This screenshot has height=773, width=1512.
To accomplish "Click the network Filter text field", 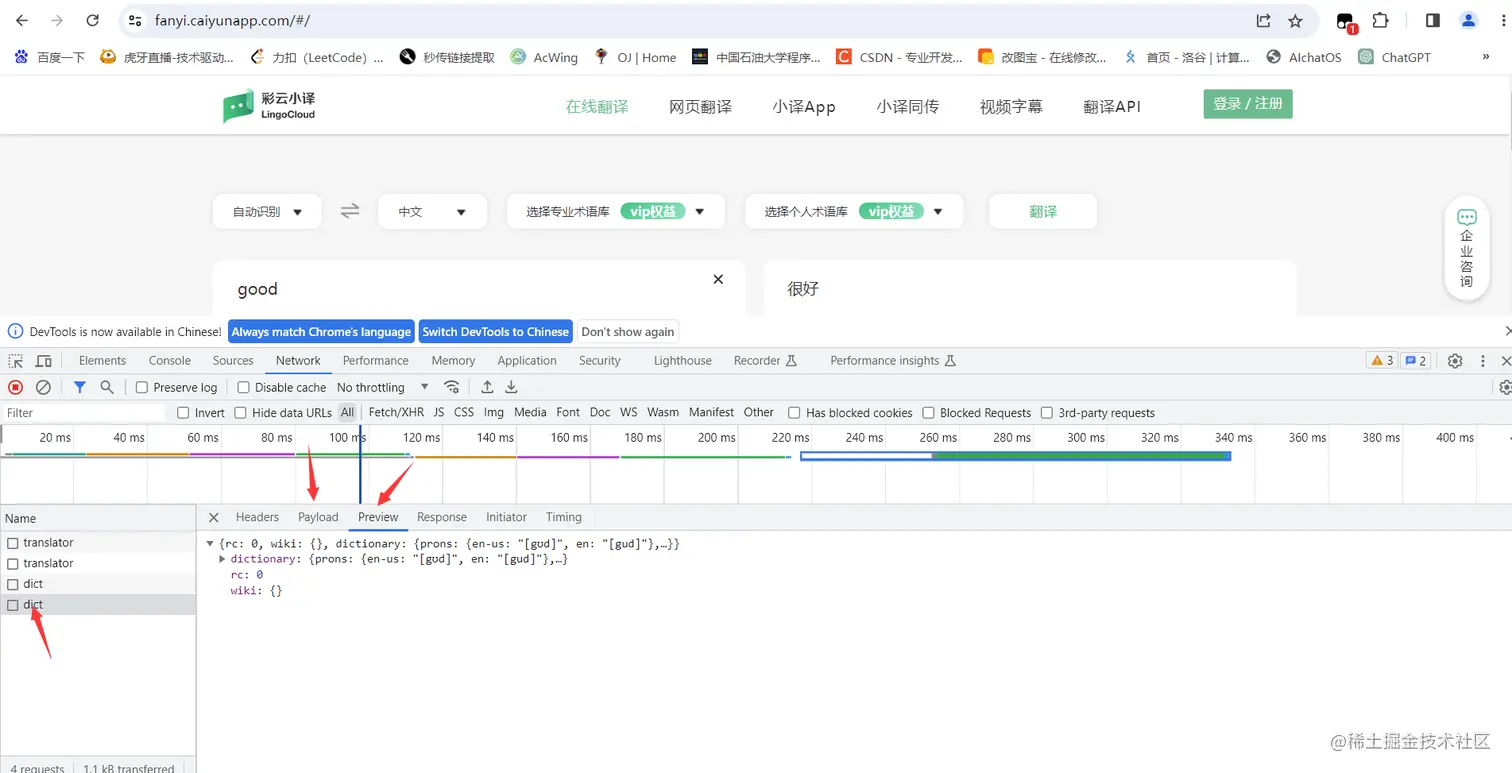I will click(x=85, y=413).
